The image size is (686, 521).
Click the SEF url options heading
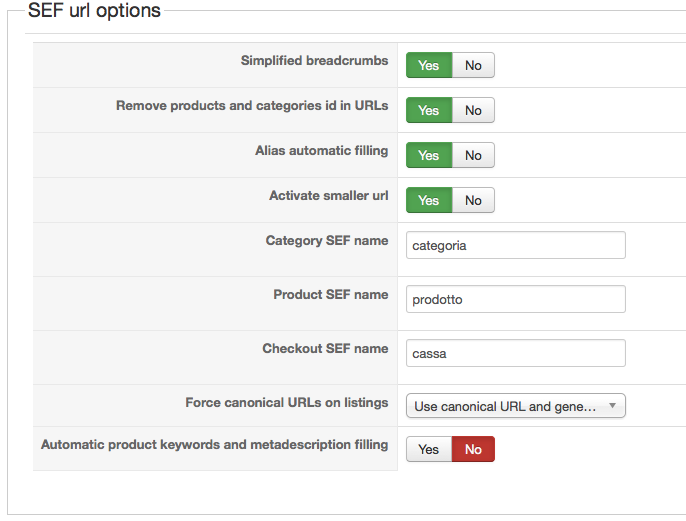94,12
